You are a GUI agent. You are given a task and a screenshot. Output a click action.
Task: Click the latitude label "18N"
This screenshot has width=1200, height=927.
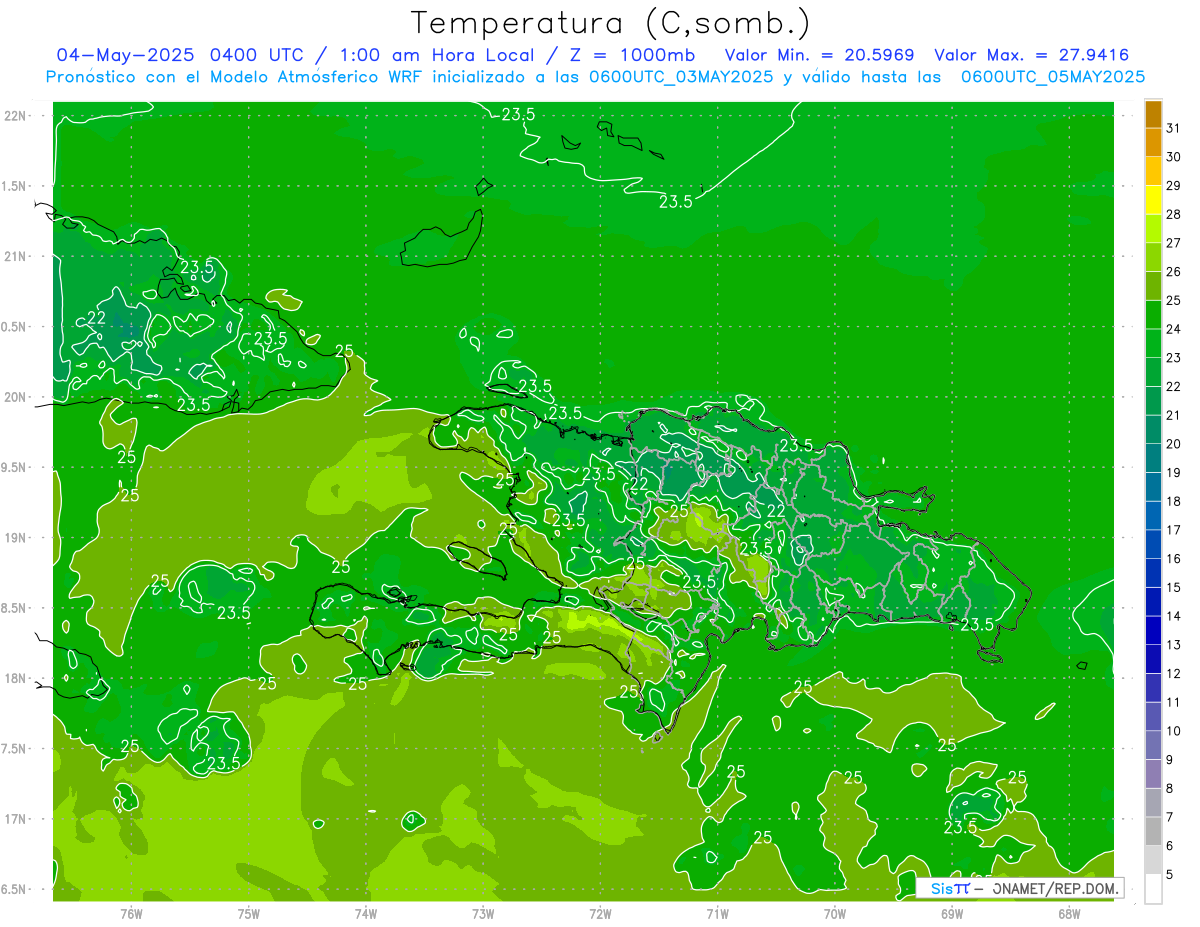coord(17,678)
